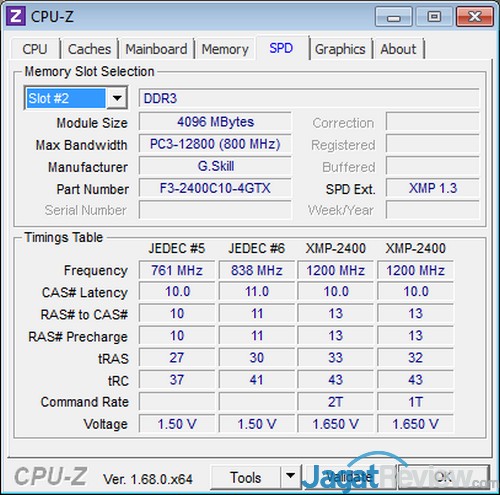Click the 4096 MBytes module size value
This screenshot has height=495, width=500.
[x=215, y=122]
